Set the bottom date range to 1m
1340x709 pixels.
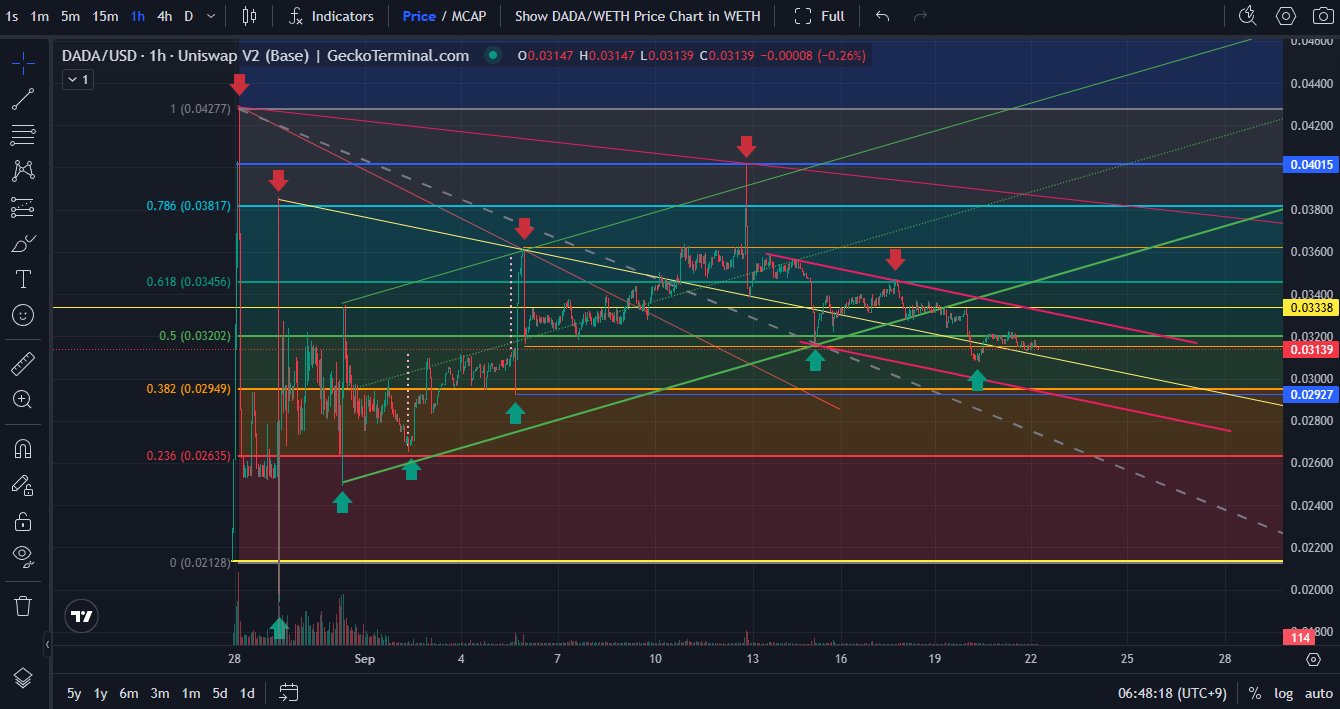(x=190, y=693)
